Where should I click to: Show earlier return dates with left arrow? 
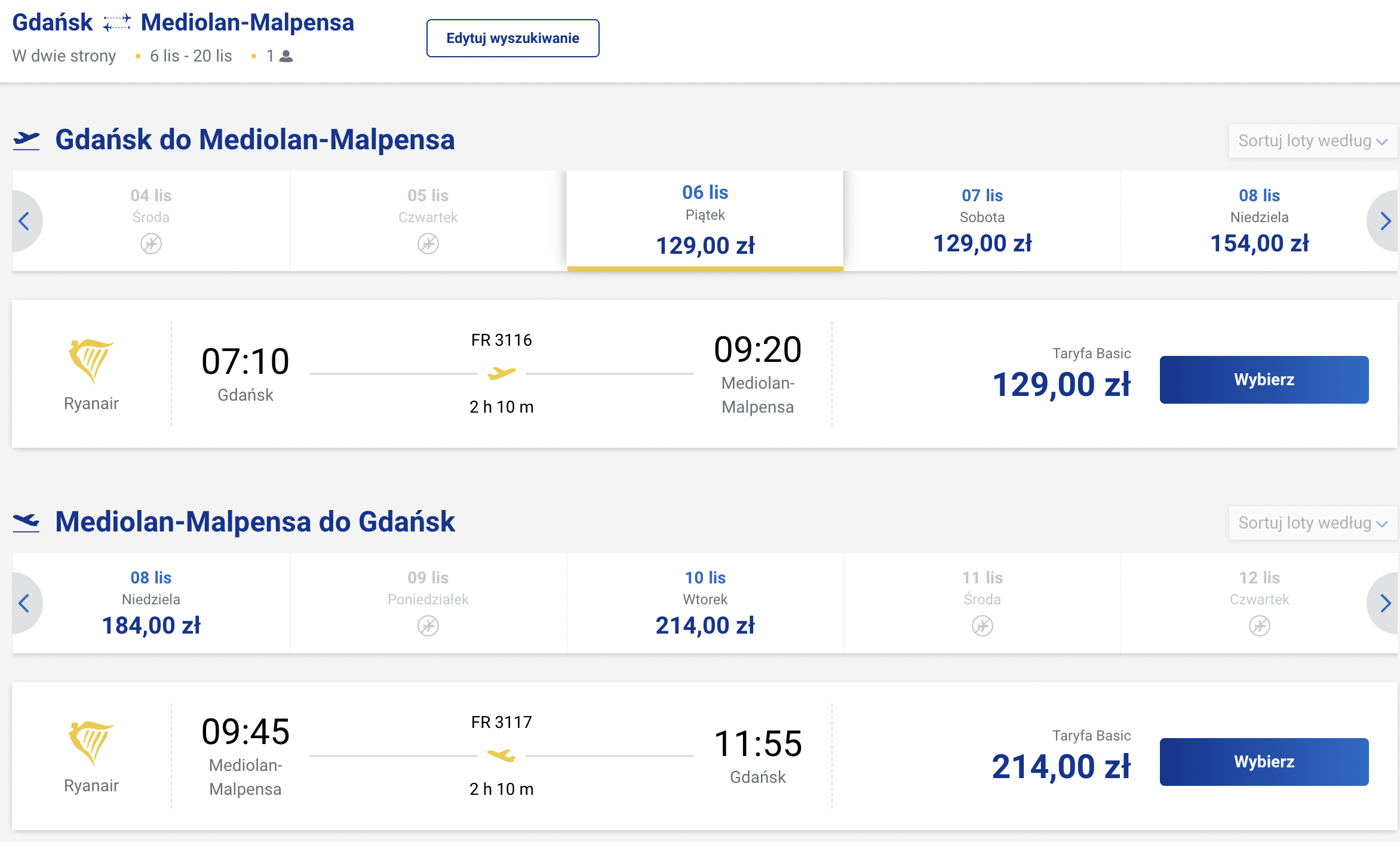coord(25,603)
